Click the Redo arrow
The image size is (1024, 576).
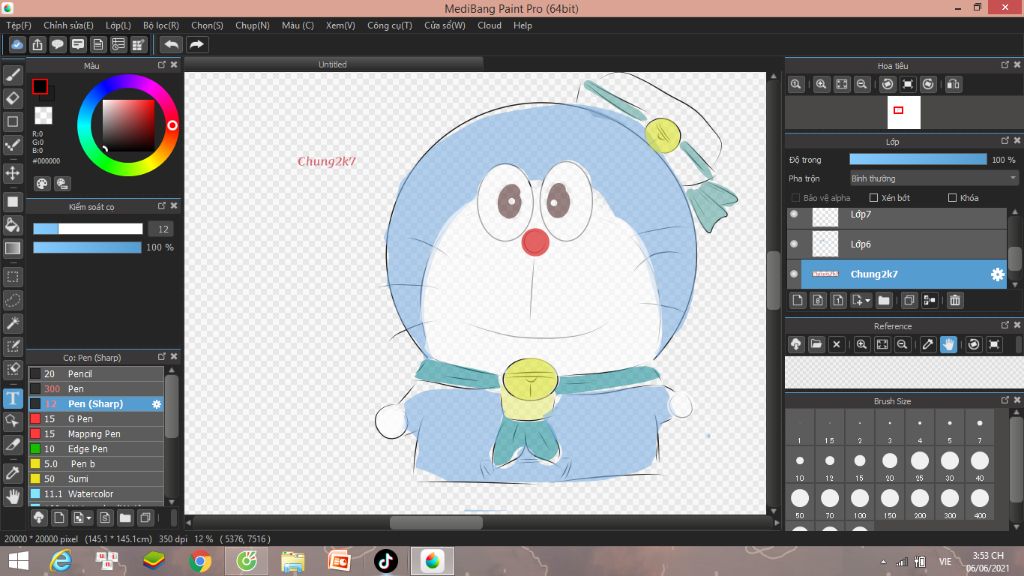click(196, 44)
